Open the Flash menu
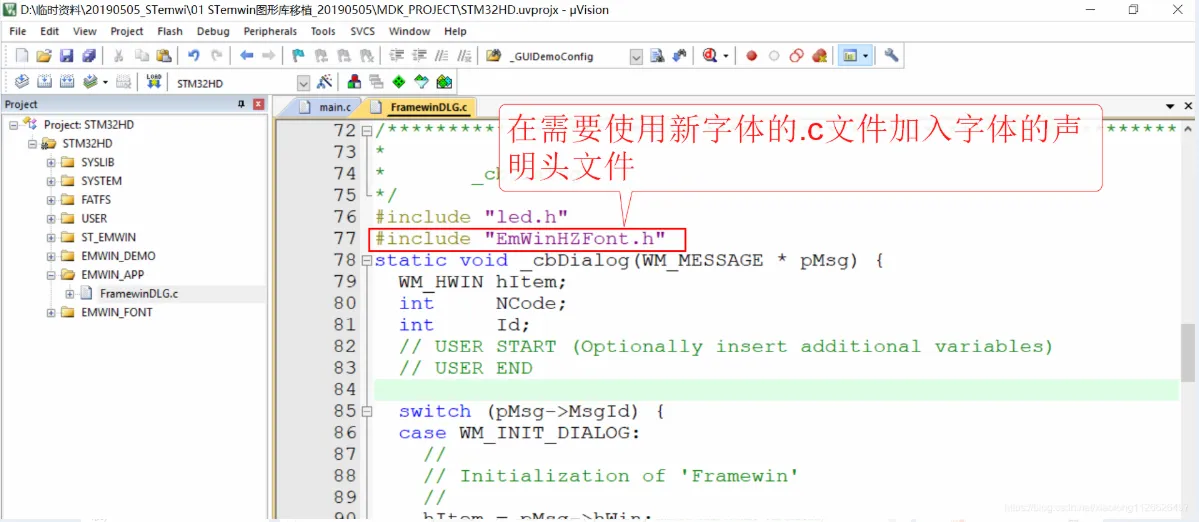This screenshot has width=1199, height=522. (170, 31)
